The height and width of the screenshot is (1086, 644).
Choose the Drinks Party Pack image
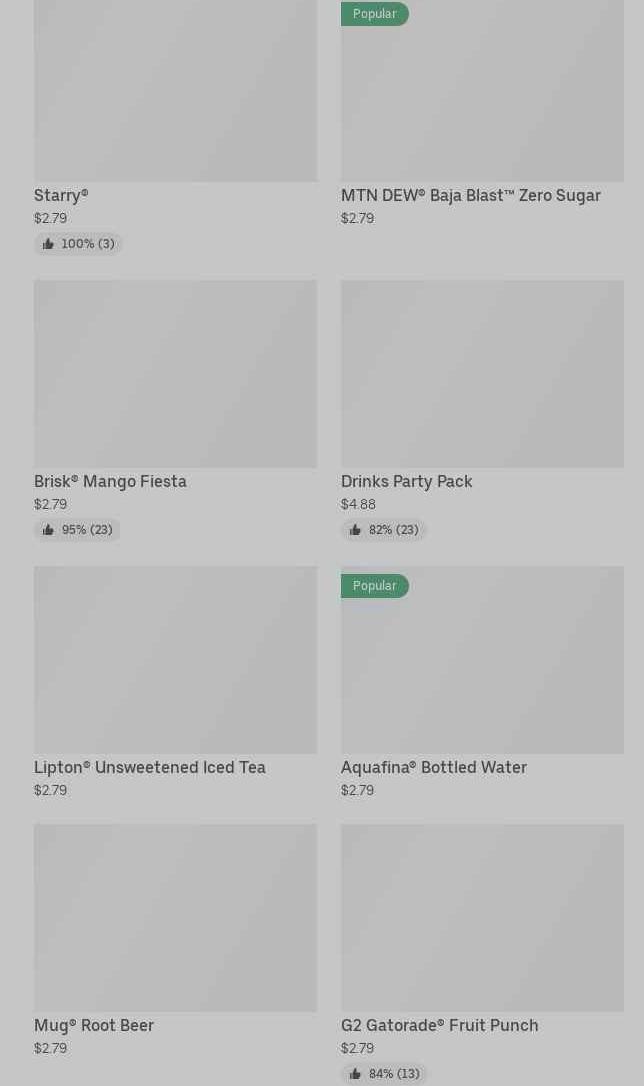point(482,374)
